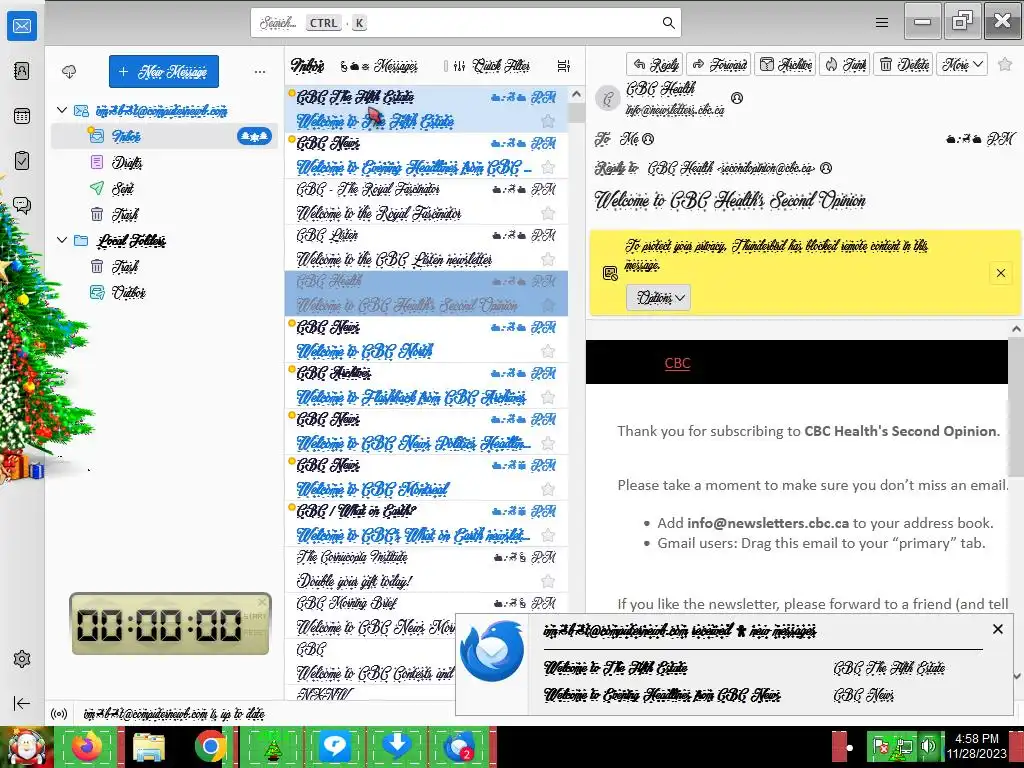The height and width of the screenshot is (768, 1024).
Task: Select the Drafts folder
Action: pyautogui.click(x=165, y=162)
